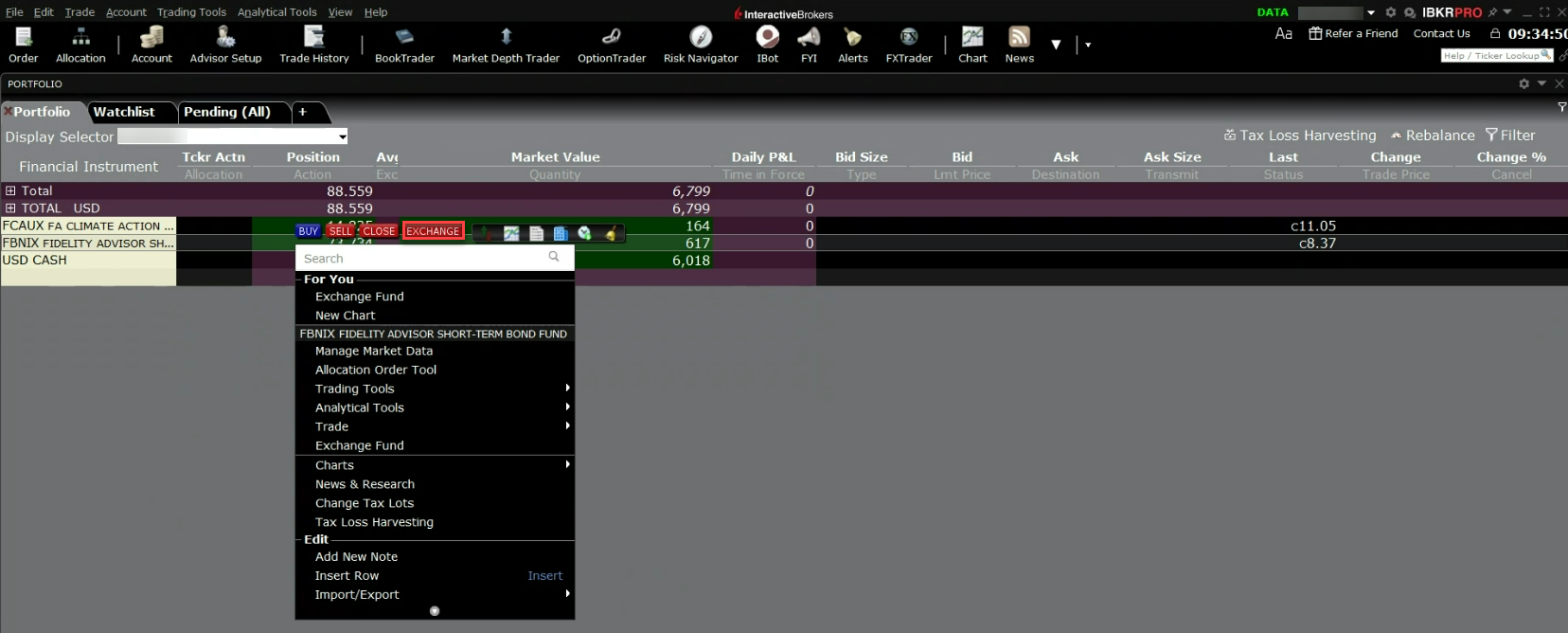Click the search magnifier in context menu
1568x633 pixels.
point(554,257)
